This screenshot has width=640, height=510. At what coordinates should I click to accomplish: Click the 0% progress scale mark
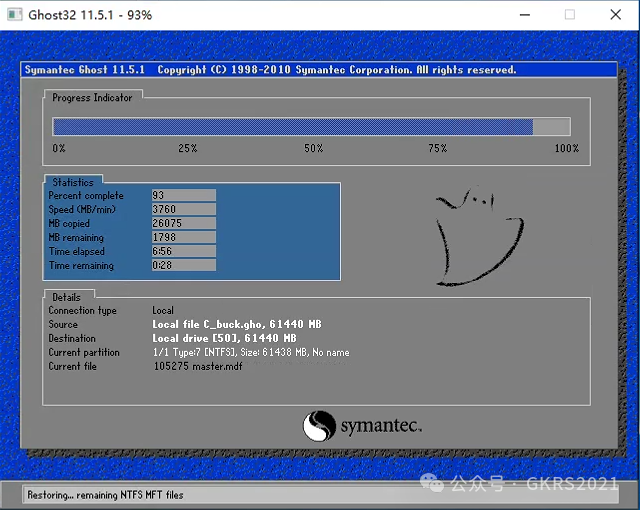click(59, 148)
